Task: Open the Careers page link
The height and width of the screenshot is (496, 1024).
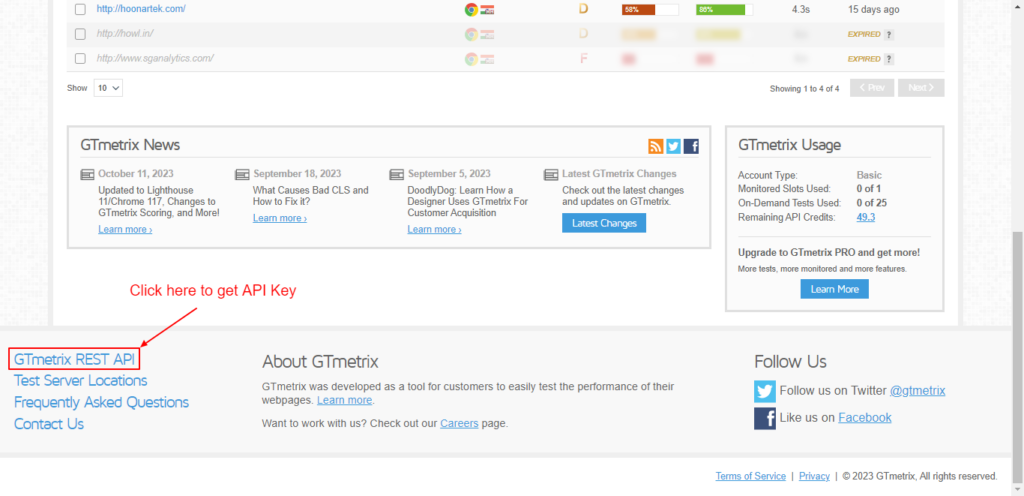Action: 459,424
